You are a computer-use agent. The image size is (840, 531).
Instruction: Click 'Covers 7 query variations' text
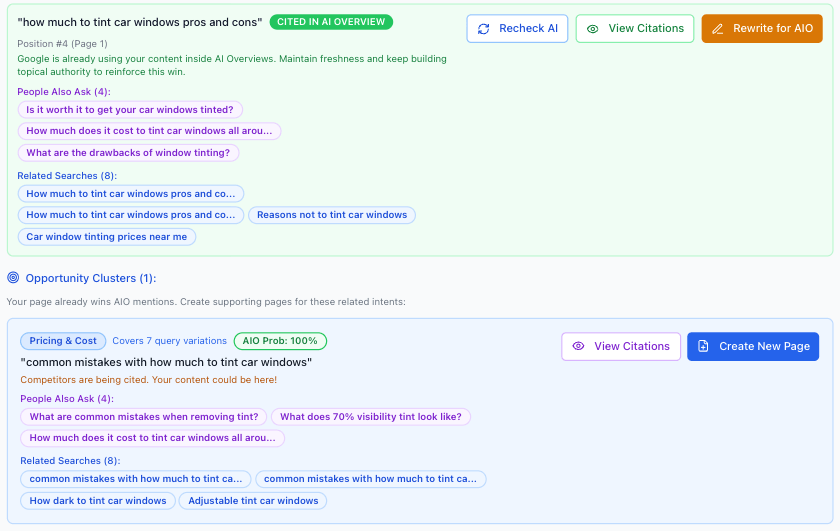[x=169, y=341]
